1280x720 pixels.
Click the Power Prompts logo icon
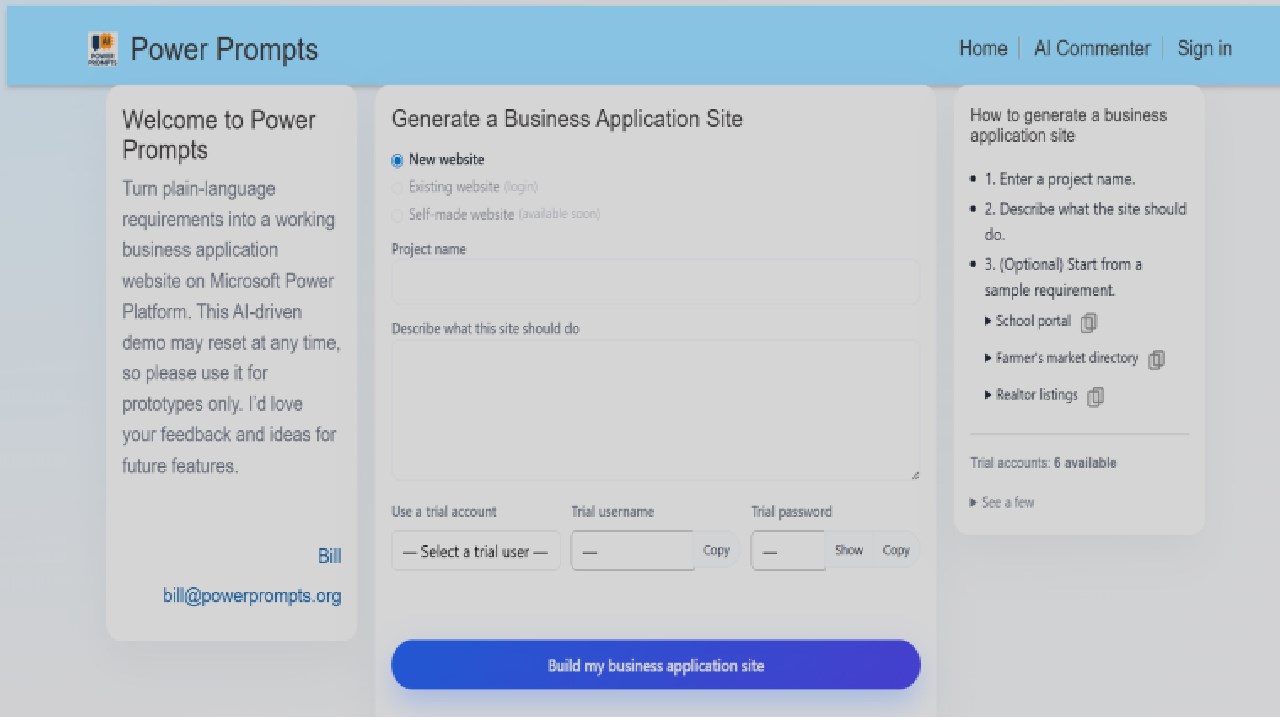click(x=102, y=49)
